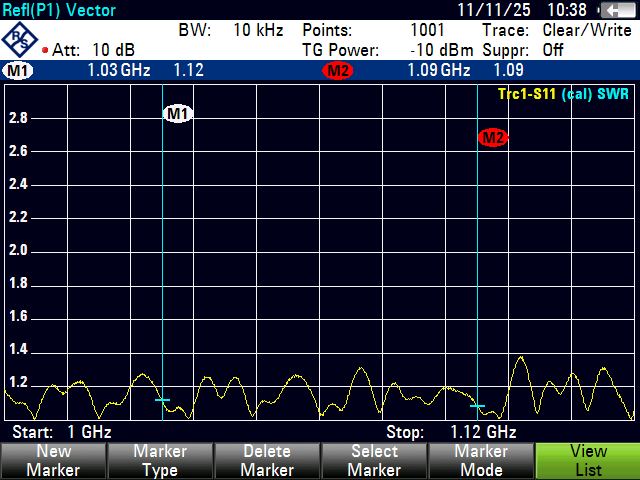Click the M2 cyan tick on trace
640x480 pixels.
coord(477,406)
